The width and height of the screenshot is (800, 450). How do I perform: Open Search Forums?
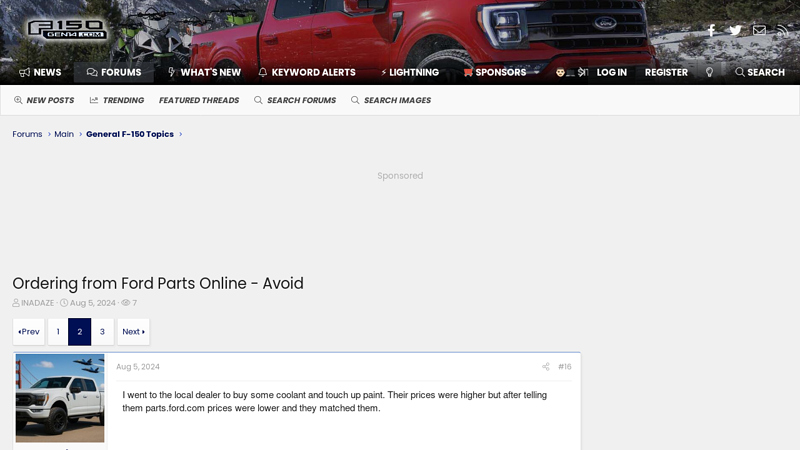tap(295, 101)
